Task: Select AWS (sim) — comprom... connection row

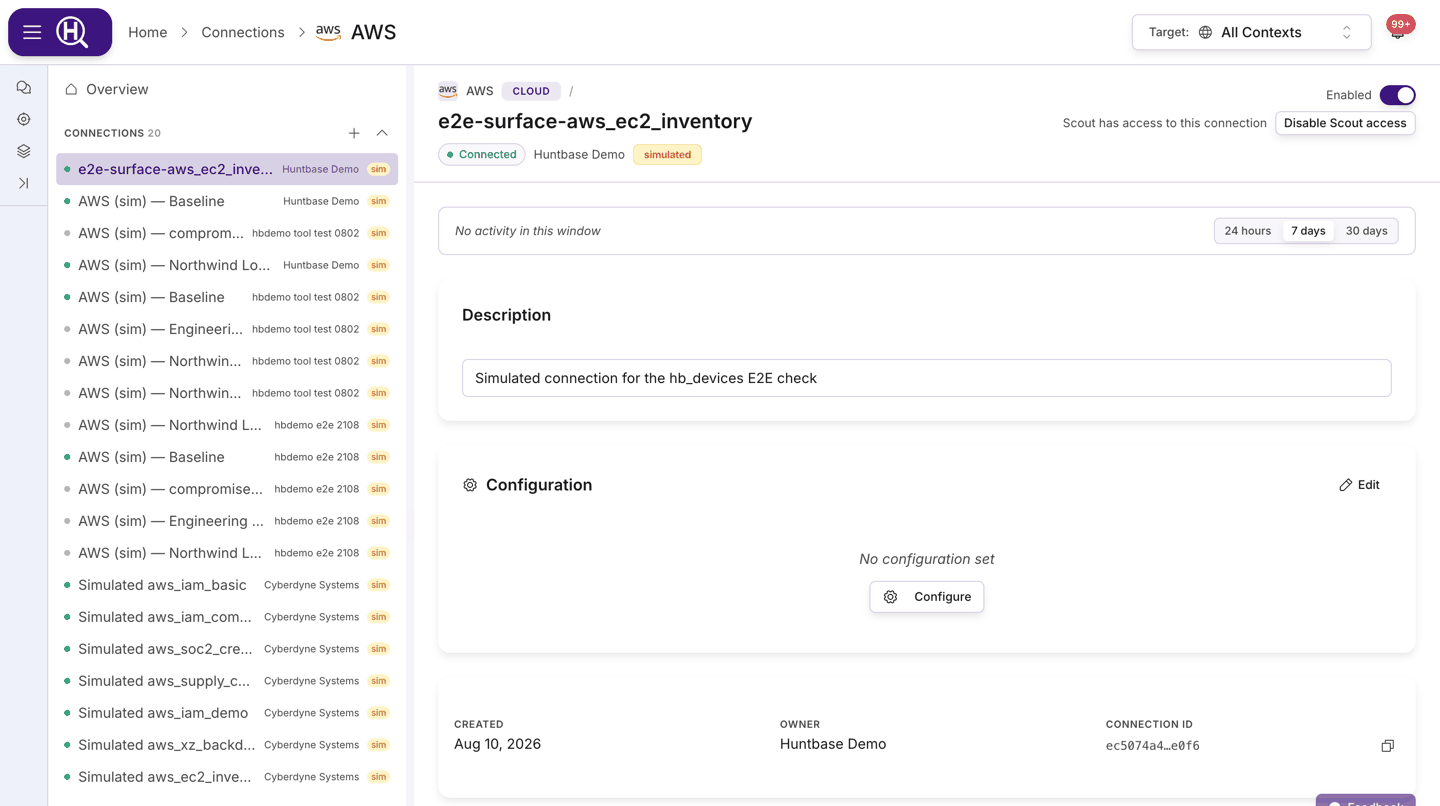Action: (227, 233)
